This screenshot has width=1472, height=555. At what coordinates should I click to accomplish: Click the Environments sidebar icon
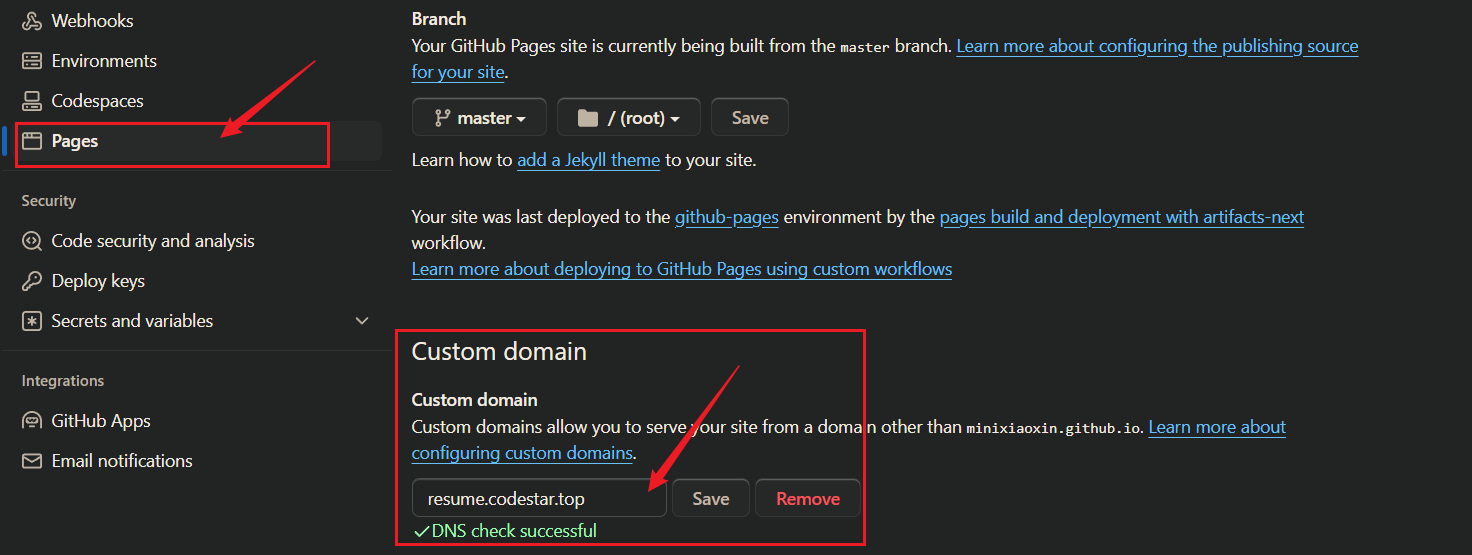[32, 61]
